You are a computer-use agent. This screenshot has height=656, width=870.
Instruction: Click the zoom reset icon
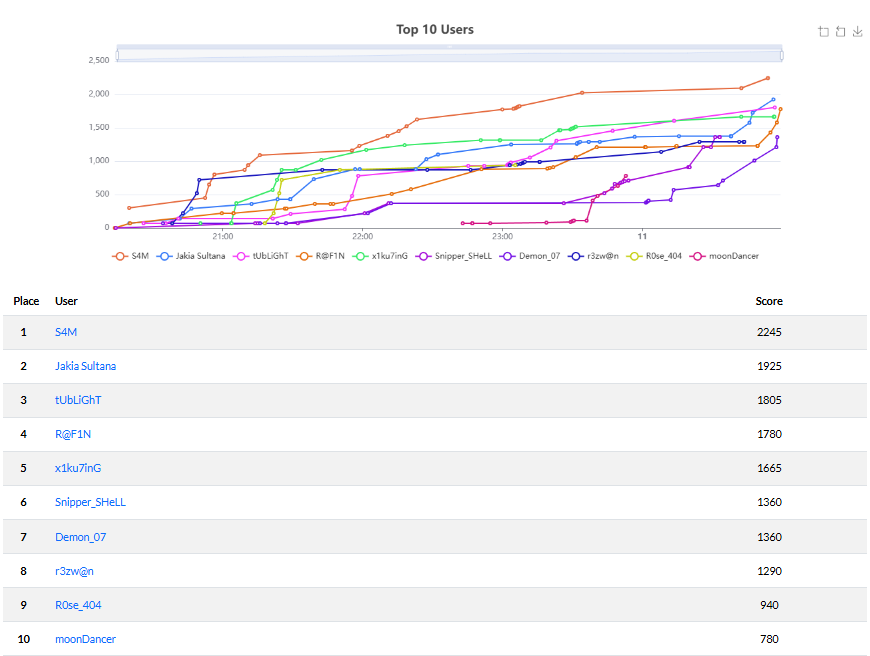coord(840,32)
